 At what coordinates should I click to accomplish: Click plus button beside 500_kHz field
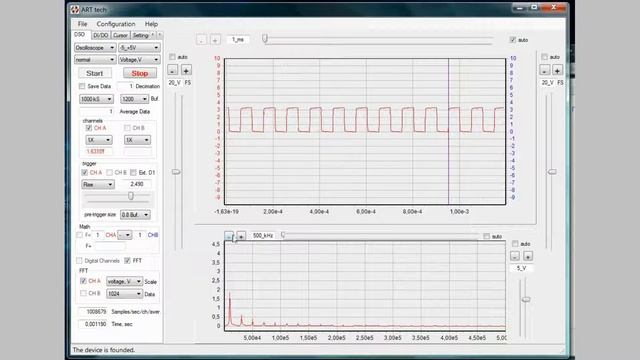click(x=241, y=236)
